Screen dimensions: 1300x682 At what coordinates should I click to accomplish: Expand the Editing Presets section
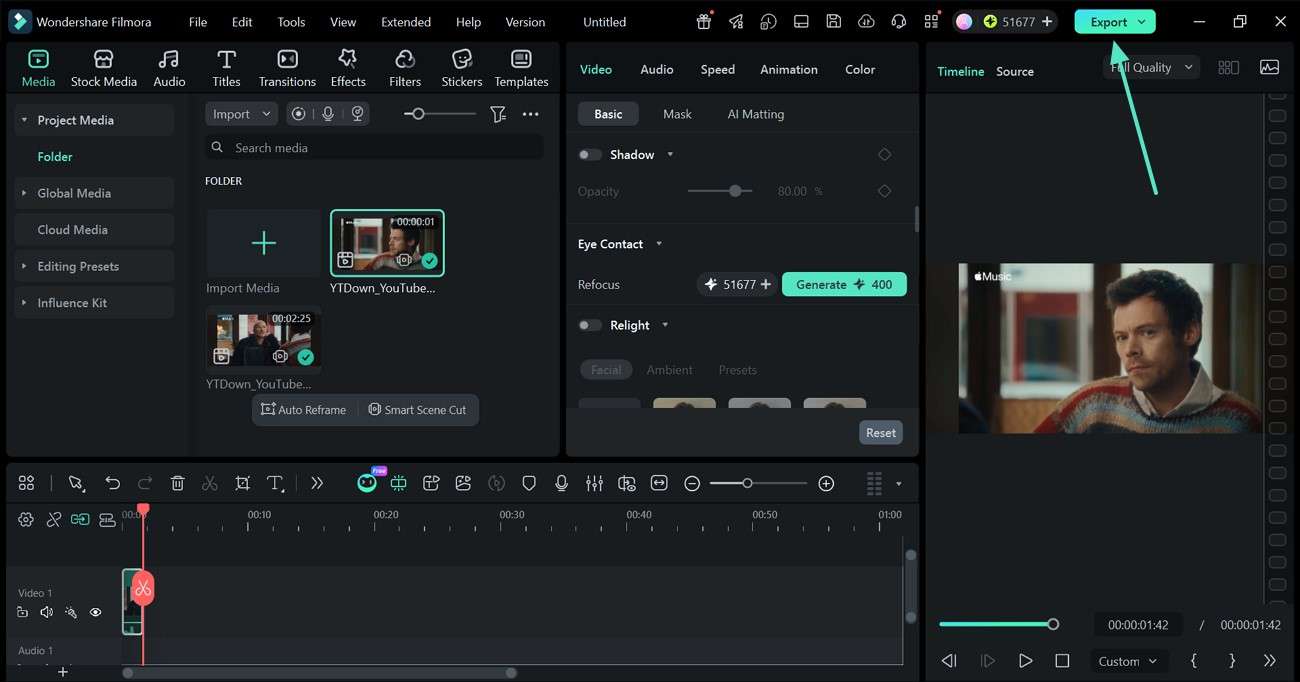(x=23, y=266)
